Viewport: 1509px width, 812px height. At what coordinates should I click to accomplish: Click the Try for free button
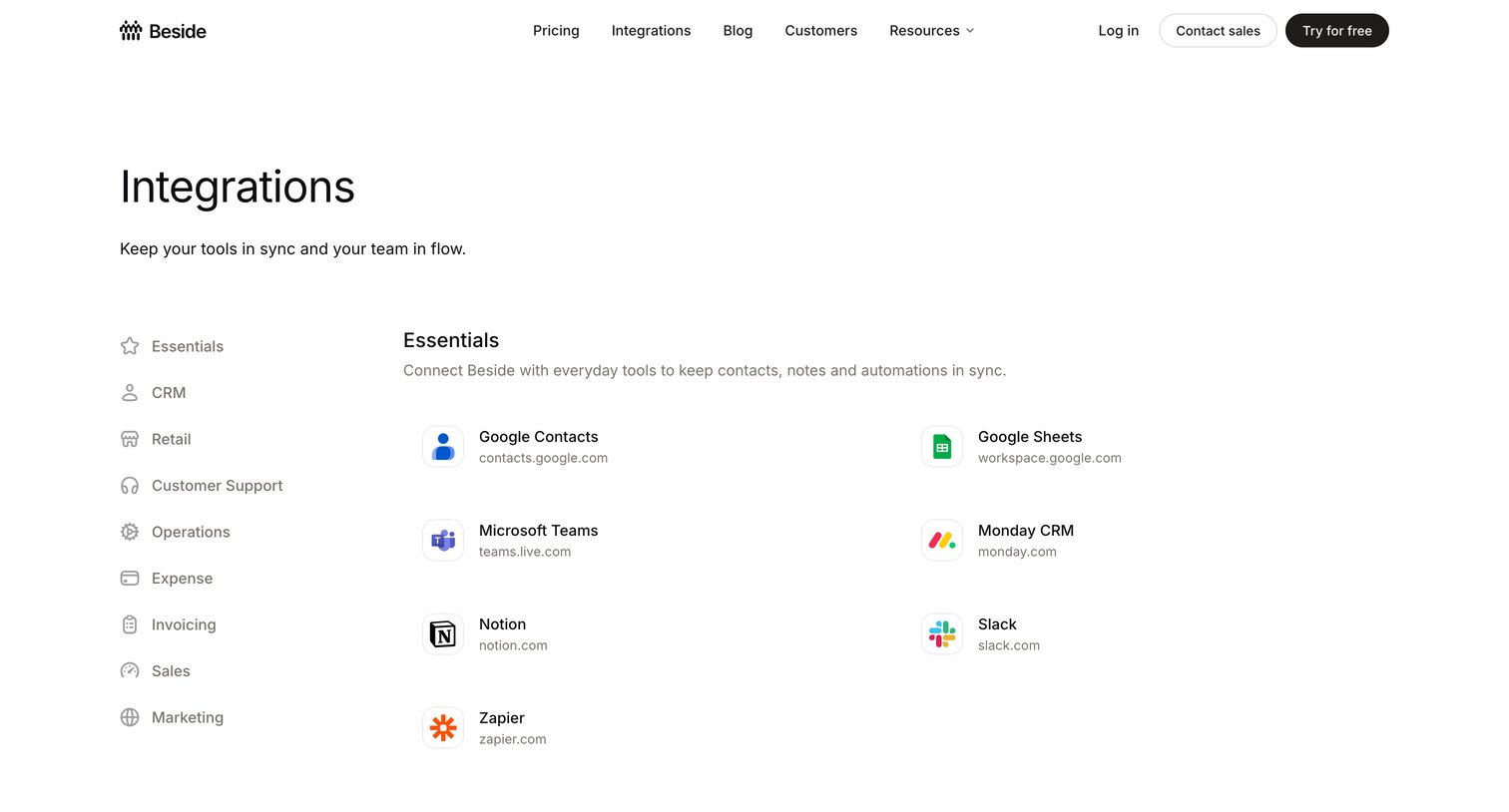pyautogui.click(x=1336, y=31)
